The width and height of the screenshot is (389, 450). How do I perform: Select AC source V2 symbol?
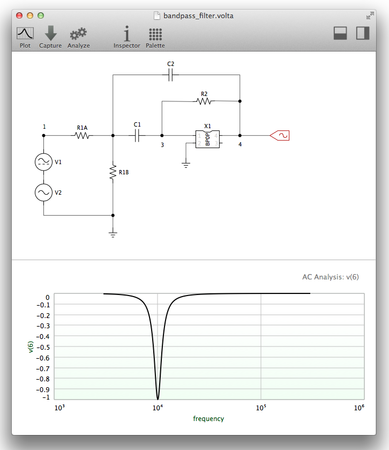click(43, 193)
